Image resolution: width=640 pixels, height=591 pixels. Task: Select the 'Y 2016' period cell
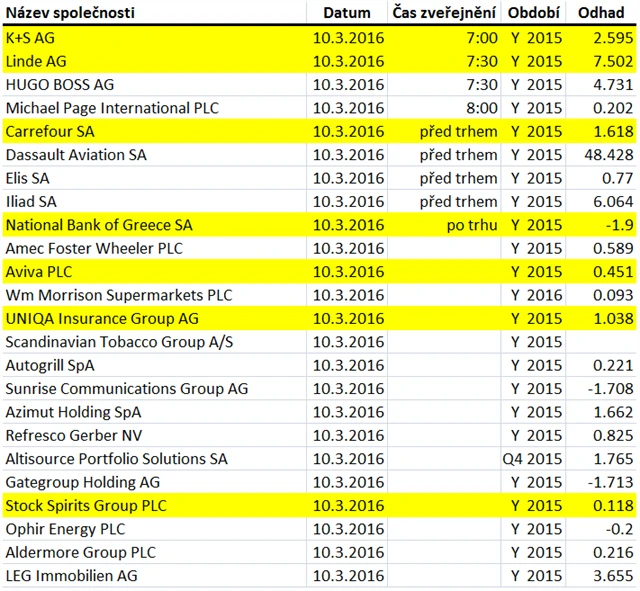[x=536, y=295]
